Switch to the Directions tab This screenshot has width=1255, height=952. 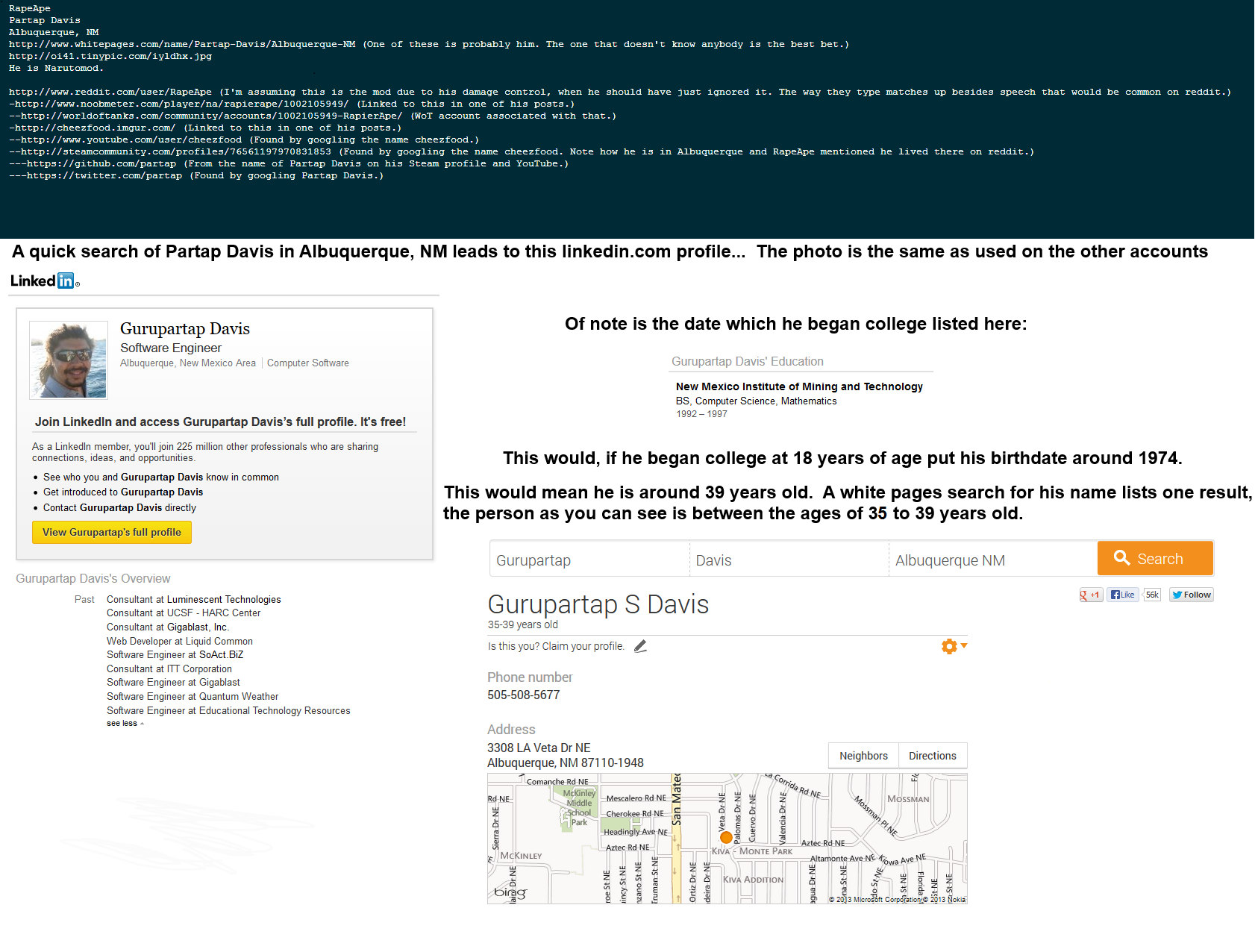click(x=933, y=756)
